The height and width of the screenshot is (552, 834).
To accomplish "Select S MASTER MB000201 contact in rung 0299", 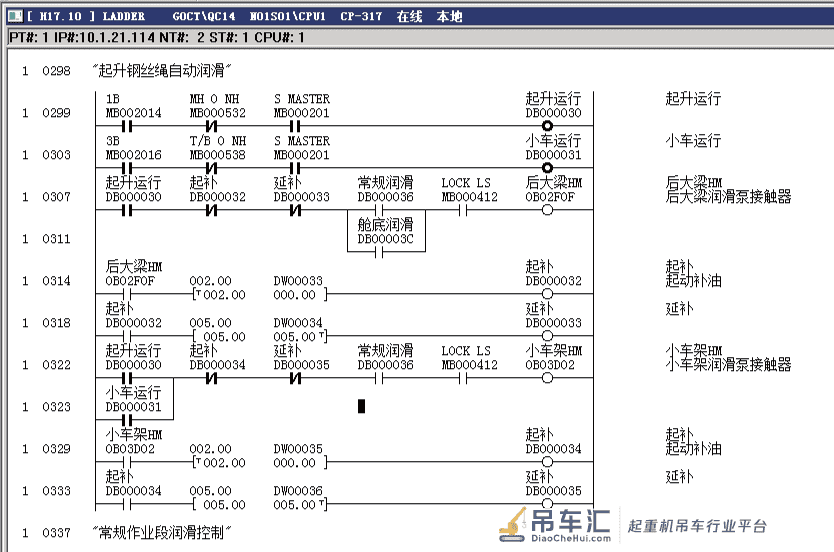I will click(295, 126).
